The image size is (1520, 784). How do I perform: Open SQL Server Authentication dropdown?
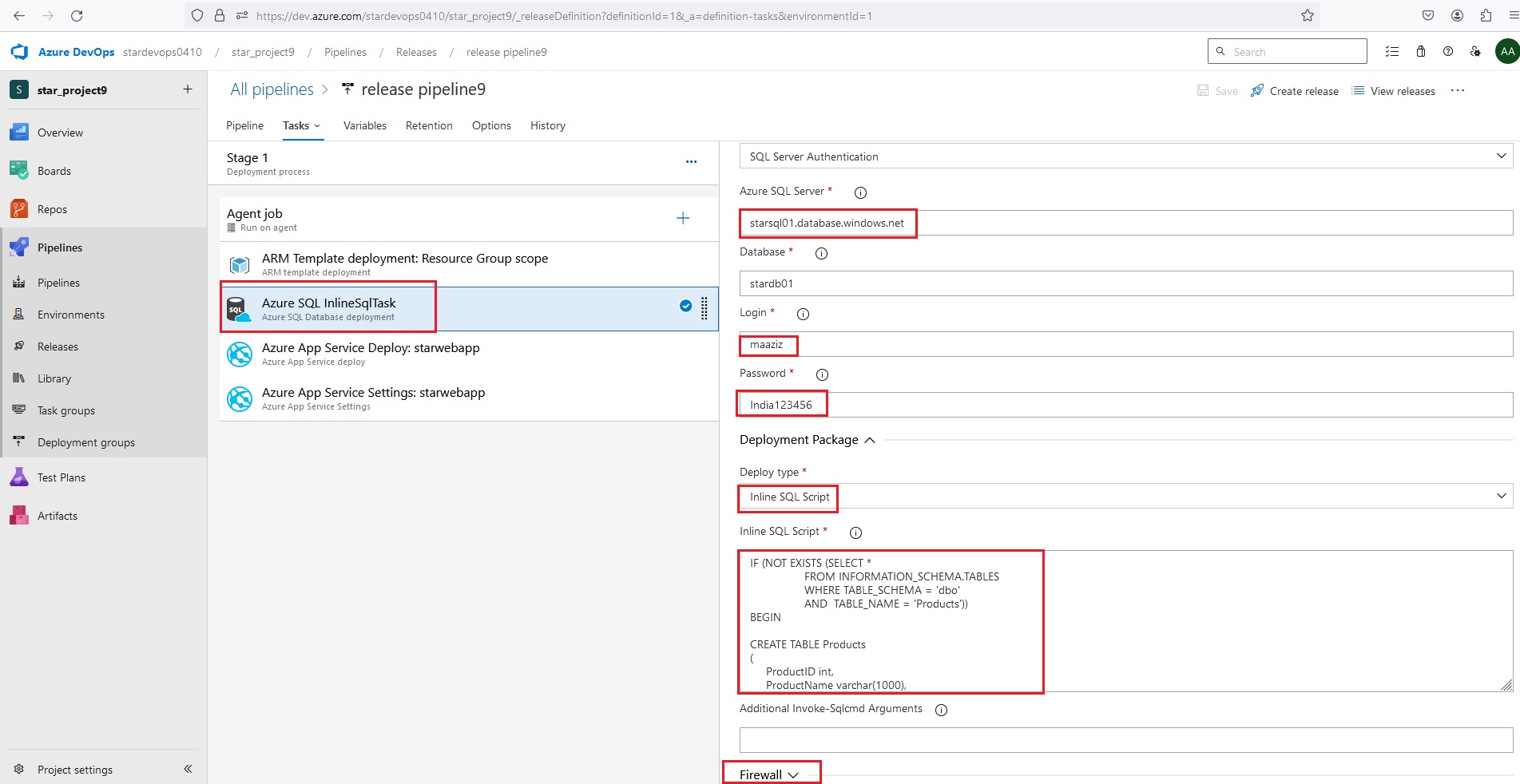click(1126, 156)
